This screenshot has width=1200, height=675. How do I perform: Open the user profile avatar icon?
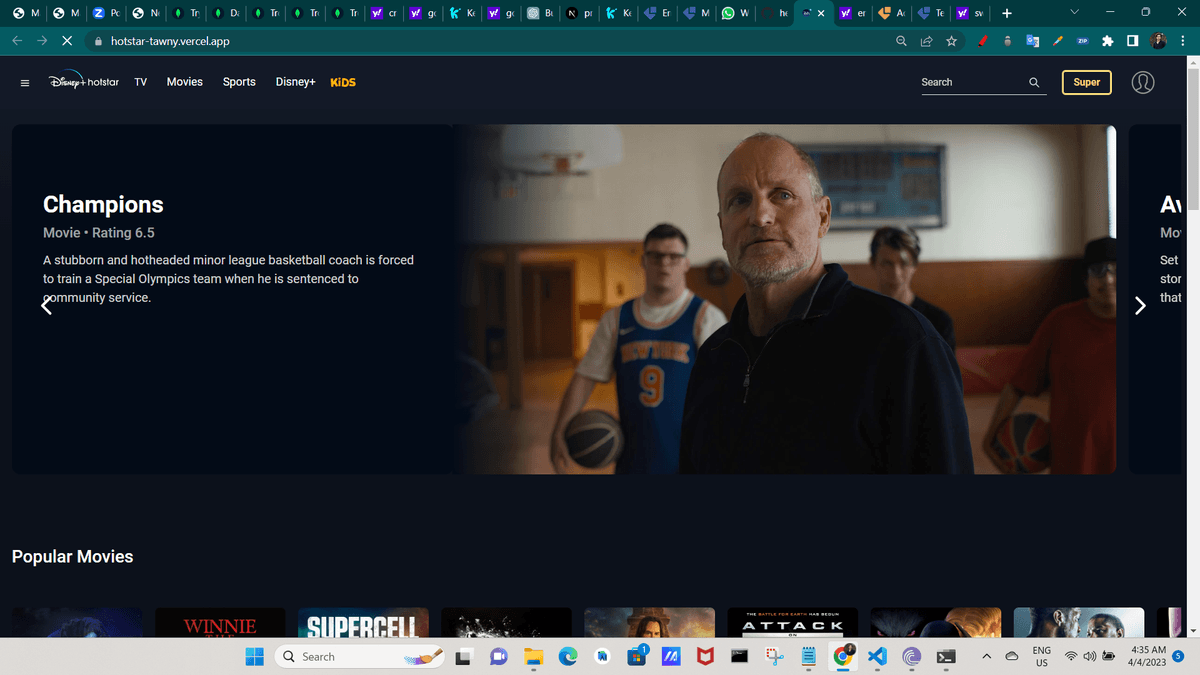1143,82
